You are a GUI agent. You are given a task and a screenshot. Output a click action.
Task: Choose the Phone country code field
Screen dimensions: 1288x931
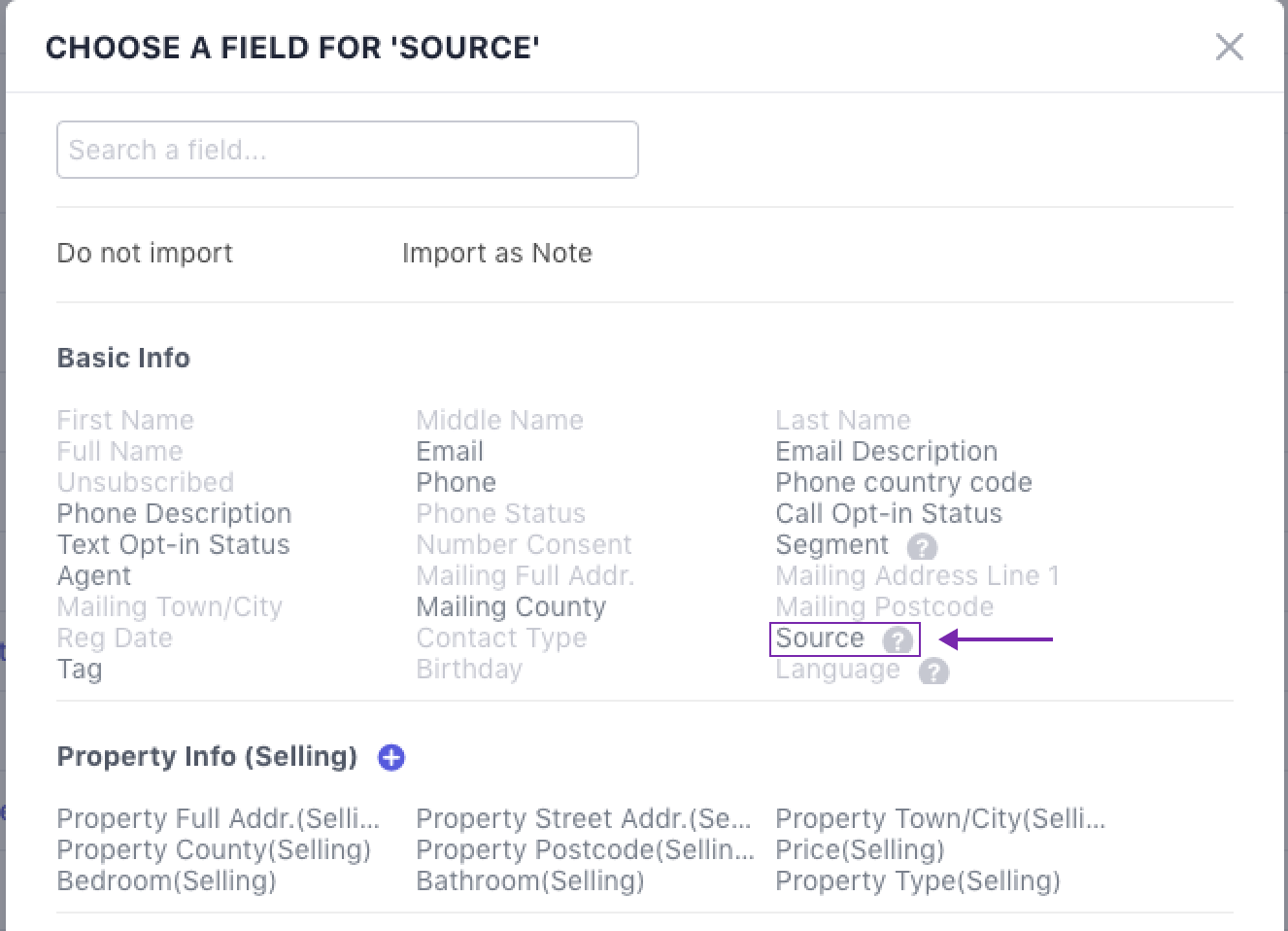tap(903, 482)
